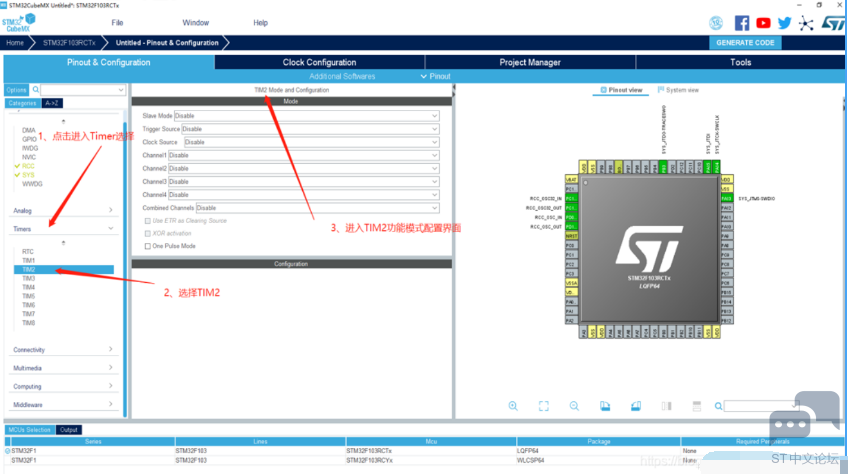Select the Output tab at bottom
This screenshot has width=848, height=474.
(69, 430)
